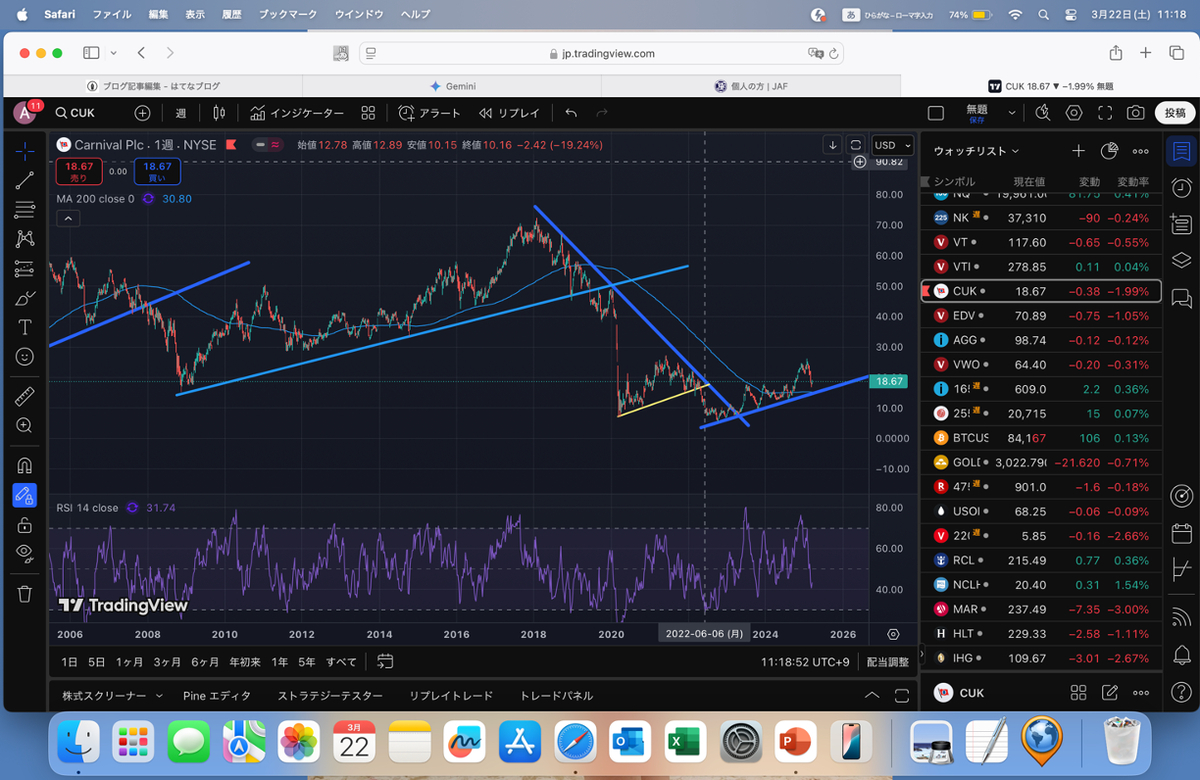This screenshot has width=1200, height=780.
Task: Click the リプレイ button
Action: coord(509,113)
